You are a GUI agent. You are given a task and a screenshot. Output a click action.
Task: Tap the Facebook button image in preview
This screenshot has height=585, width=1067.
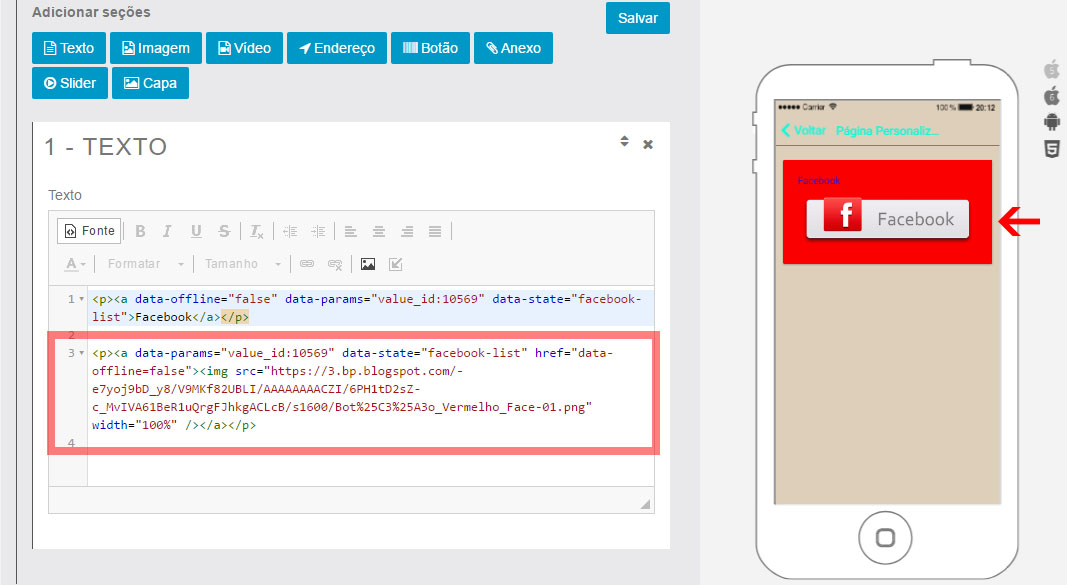(x=887, y=219)
